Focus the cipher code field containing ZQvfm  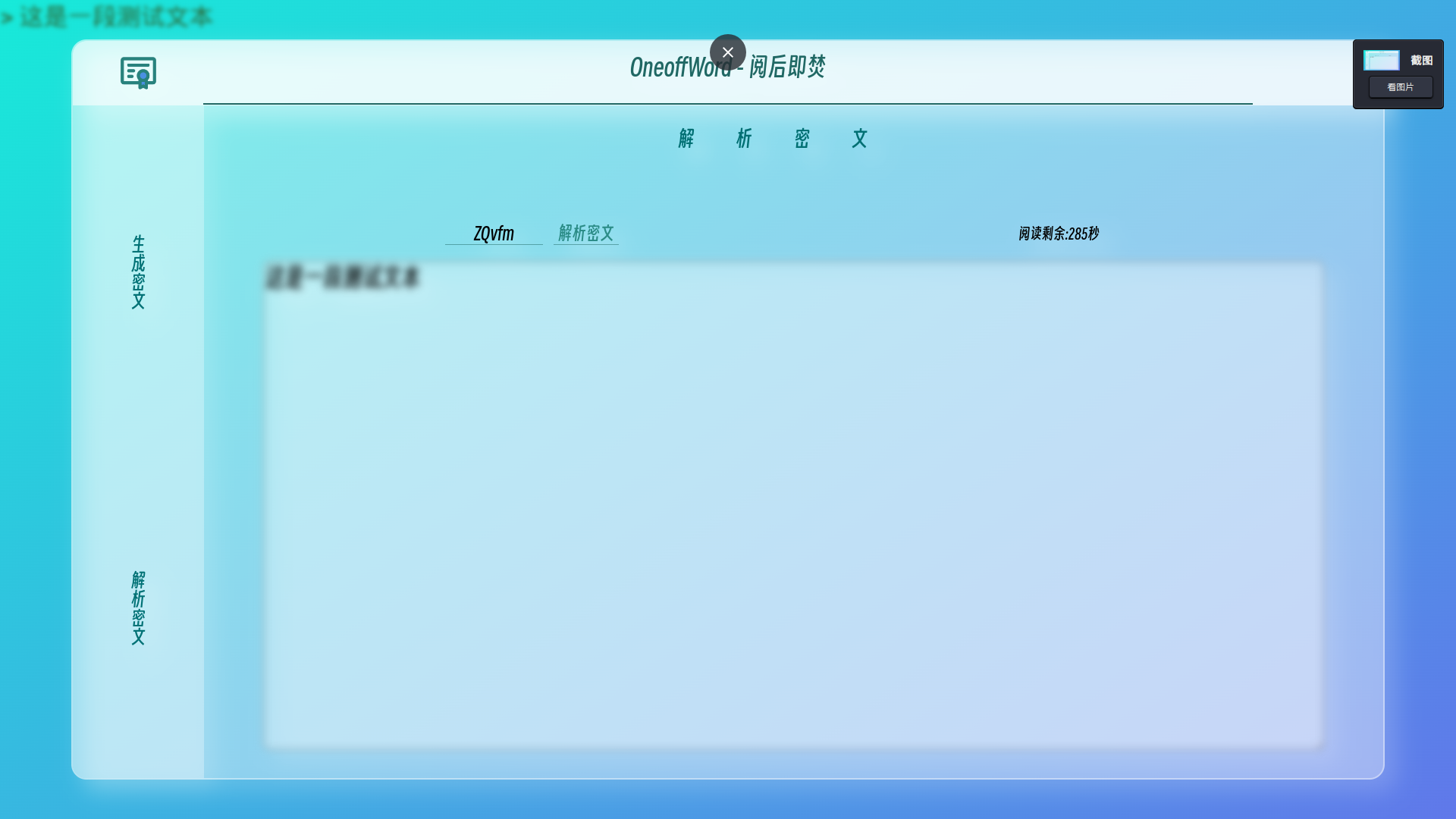click(494, 234)
